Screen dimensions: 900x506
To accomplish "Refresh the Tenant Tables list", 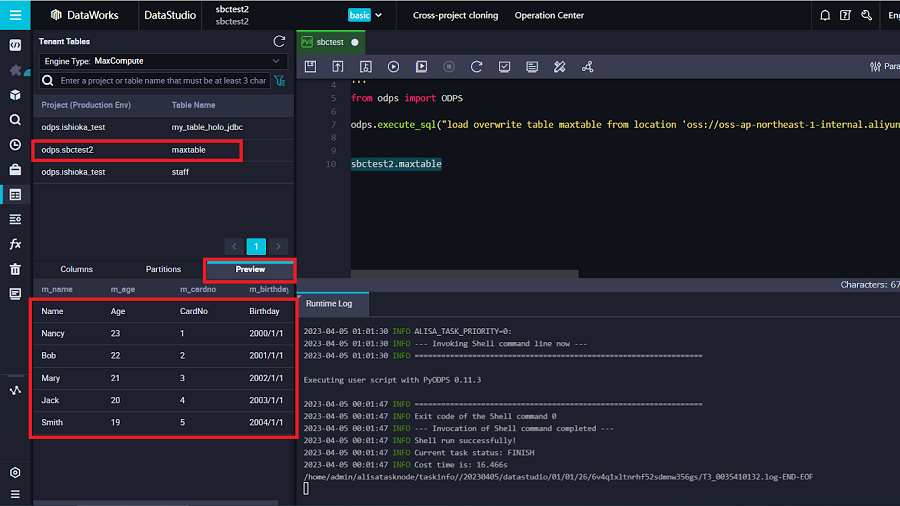I will [x=279, y=41].
